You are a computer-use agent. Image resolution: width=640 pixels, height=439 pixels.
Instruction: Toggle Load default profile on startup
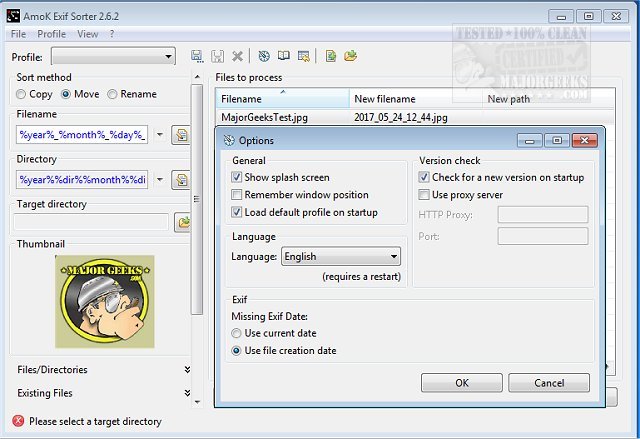point(236,212)
